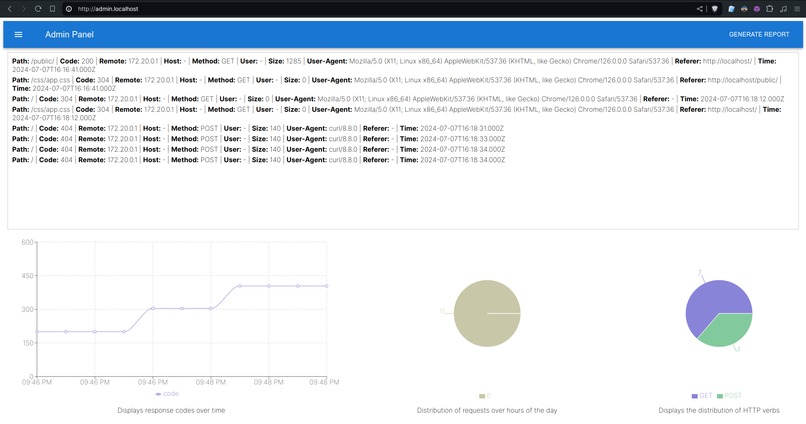Click y-axis label 600 on line chart
This screenshot has height=424, width=806.
(27, 242)
